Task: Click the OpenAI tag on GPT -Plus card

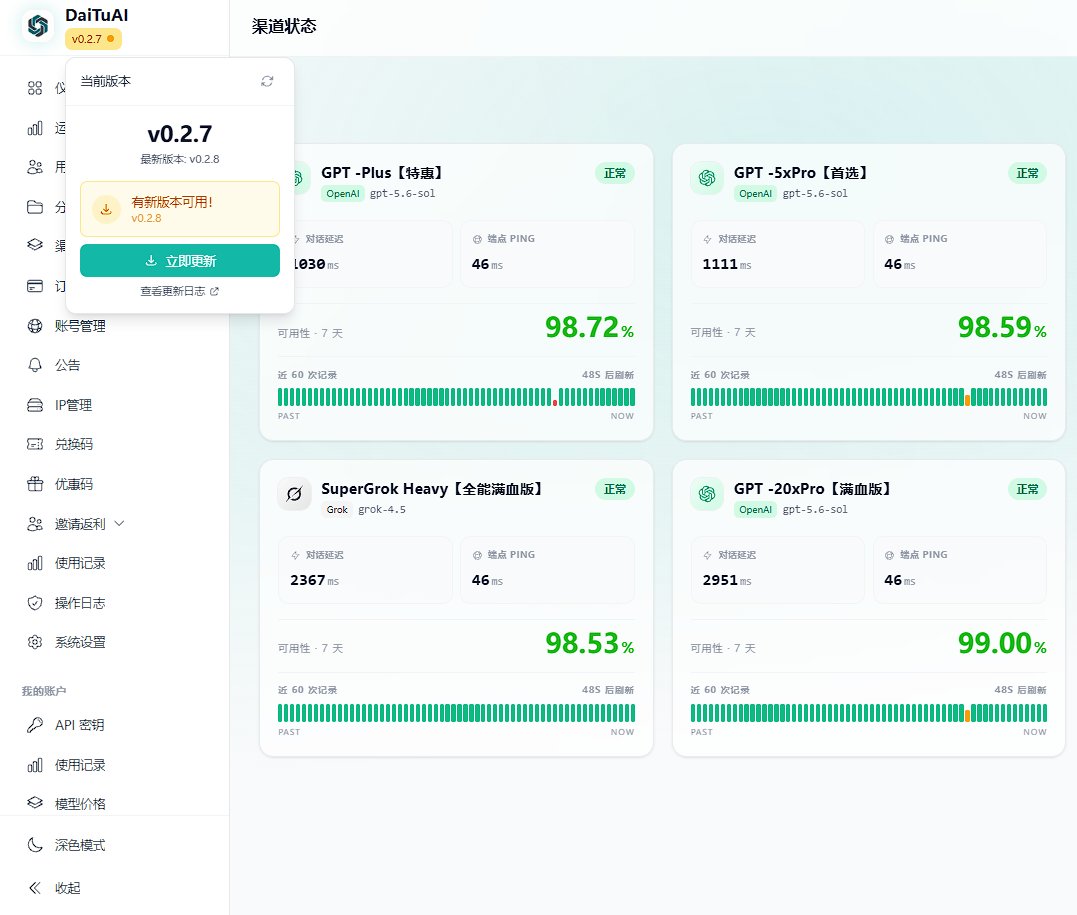Action: 343,194
